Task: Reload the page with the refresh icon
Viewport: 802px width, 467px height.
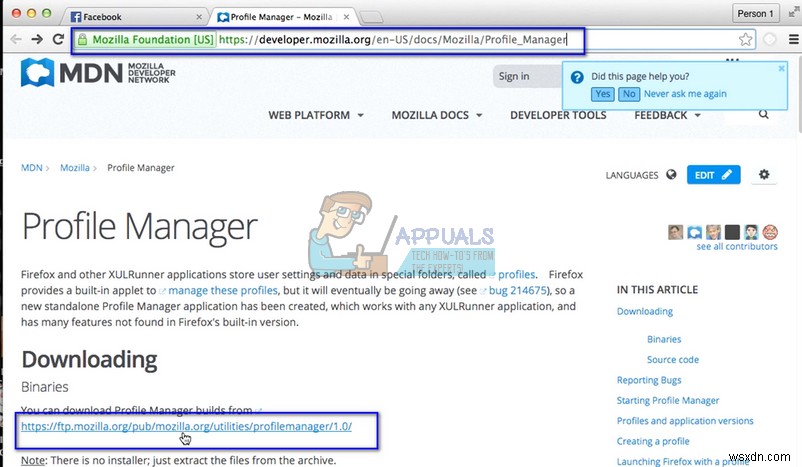Action: tap(58, 39)
